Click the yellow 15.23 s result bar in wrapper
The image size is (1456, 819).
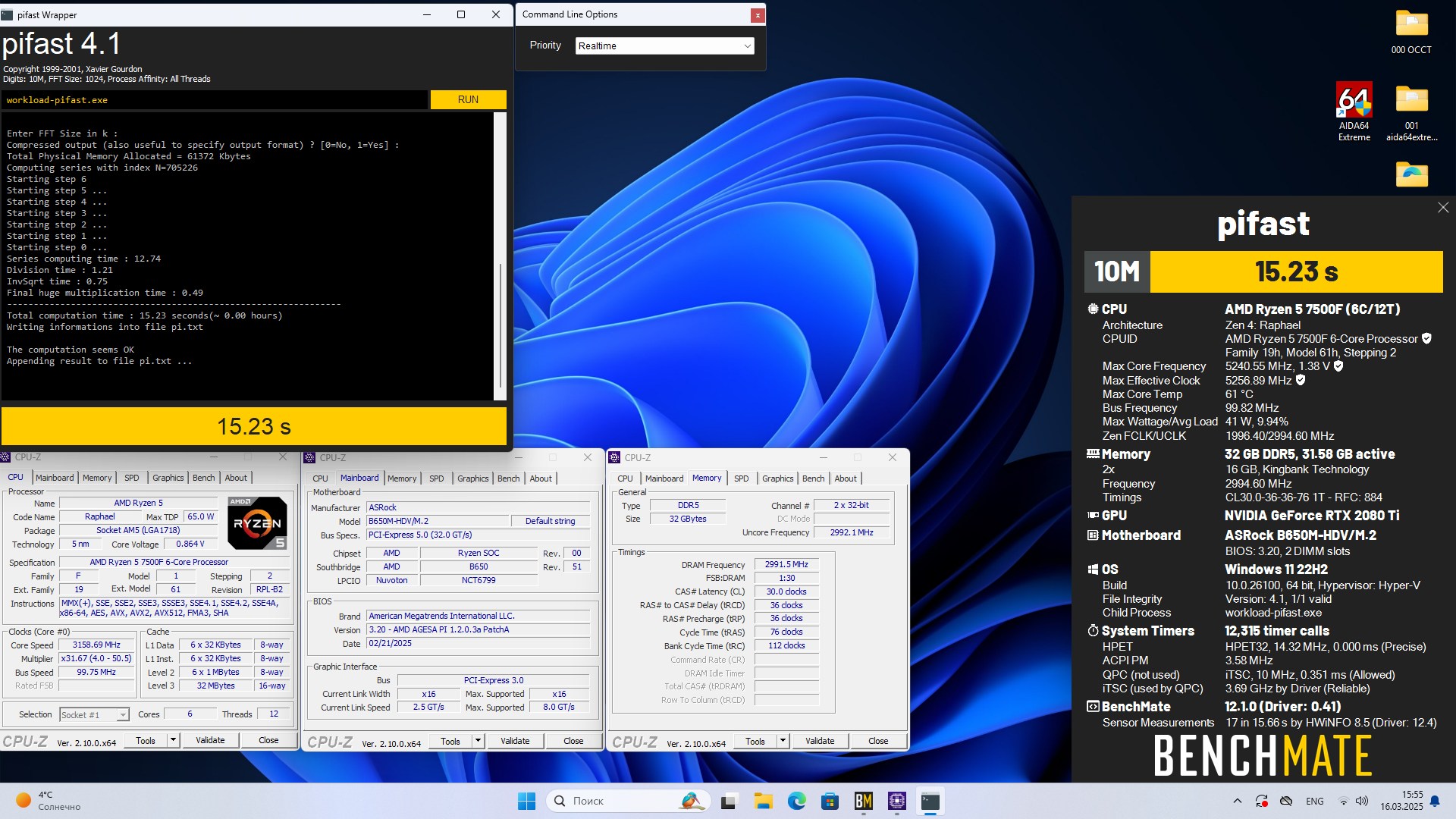(254, 426)
